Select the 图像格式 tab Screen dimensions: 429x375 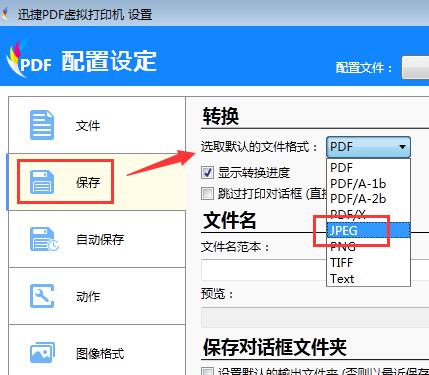pyautogui.click(x=97, y=350)
